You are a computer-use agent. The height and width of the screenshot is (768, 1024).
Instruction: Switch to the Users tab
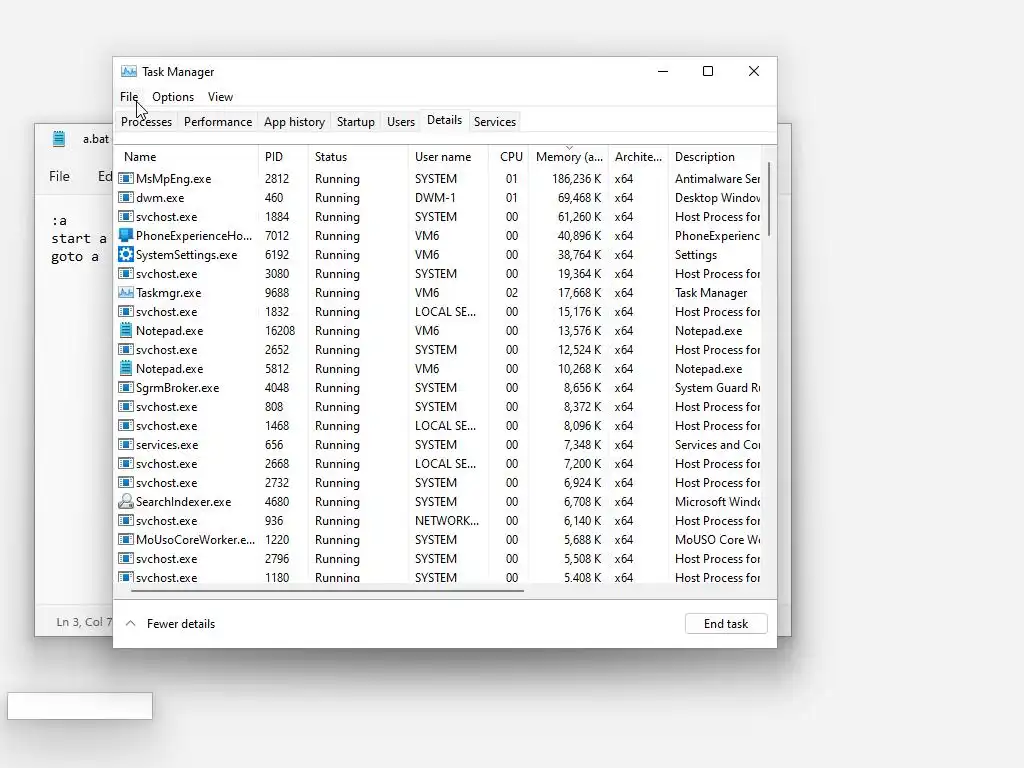[x=401, y=121]
